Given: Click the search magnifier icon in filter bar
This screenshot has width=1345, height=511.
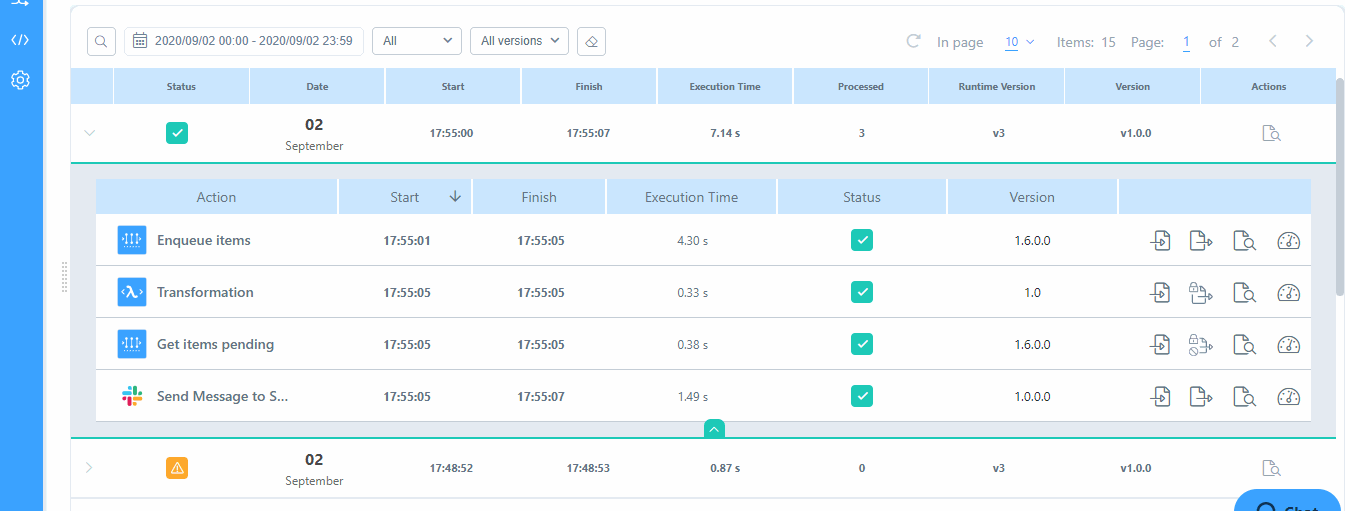Looking at the screenshot, I should (x=101, y=41).
